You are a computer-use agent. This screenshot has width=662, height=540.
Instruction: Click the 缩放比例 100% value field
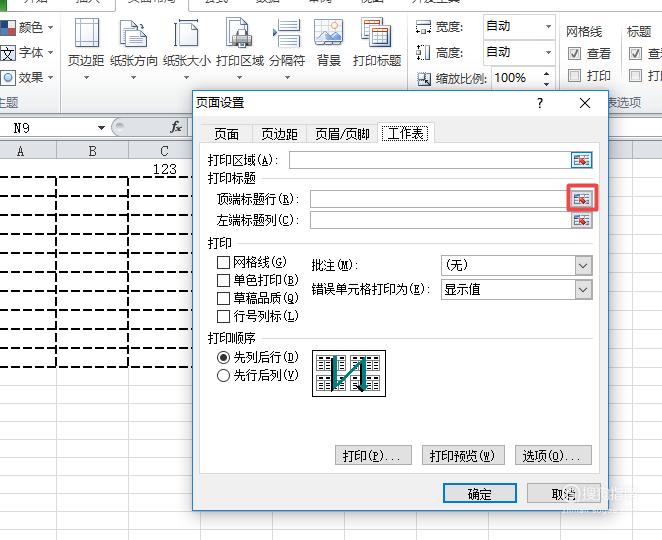pos(516,78)
